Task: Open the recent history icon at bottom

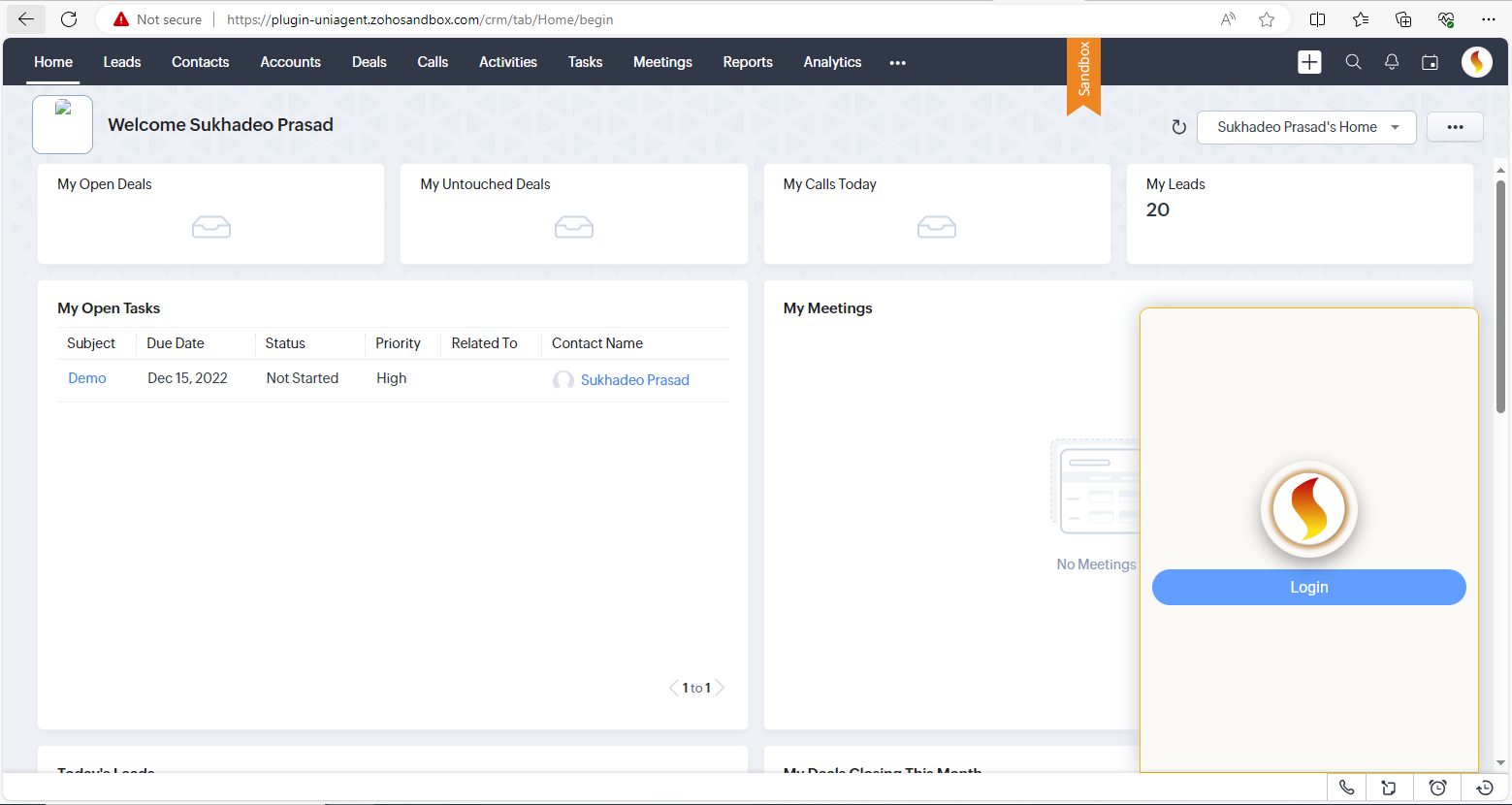Action: (1484, 788)
